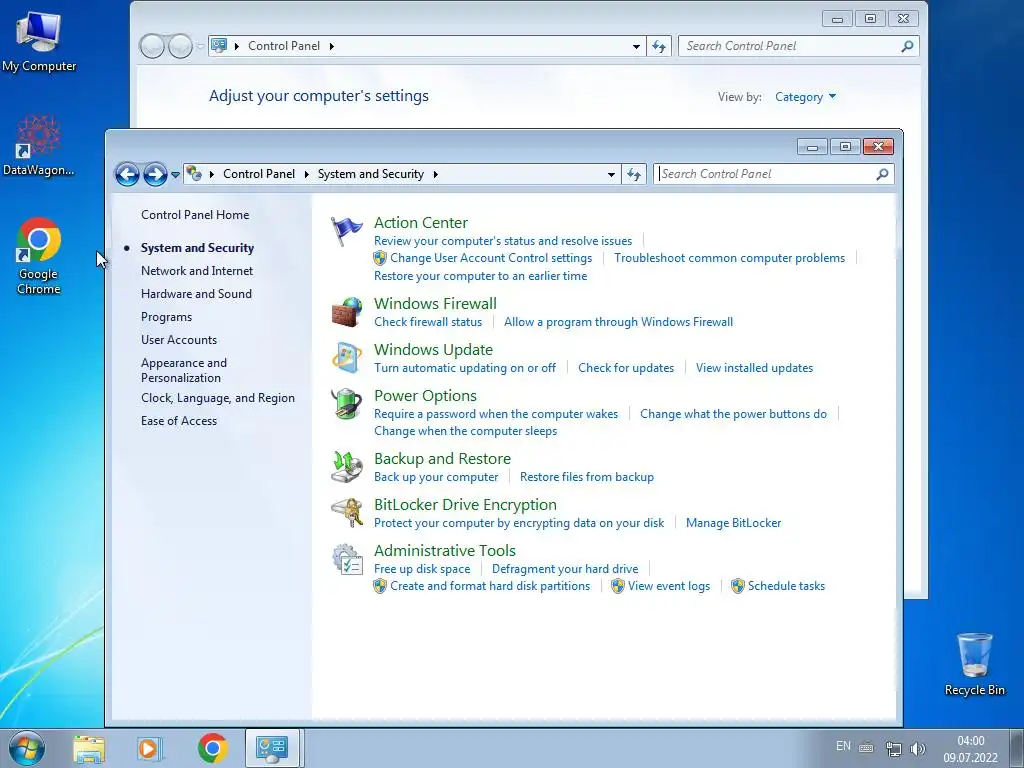Click the EN language indicator in the taskbar
The height and width of the screenshot is (768, 1024).
843,746
